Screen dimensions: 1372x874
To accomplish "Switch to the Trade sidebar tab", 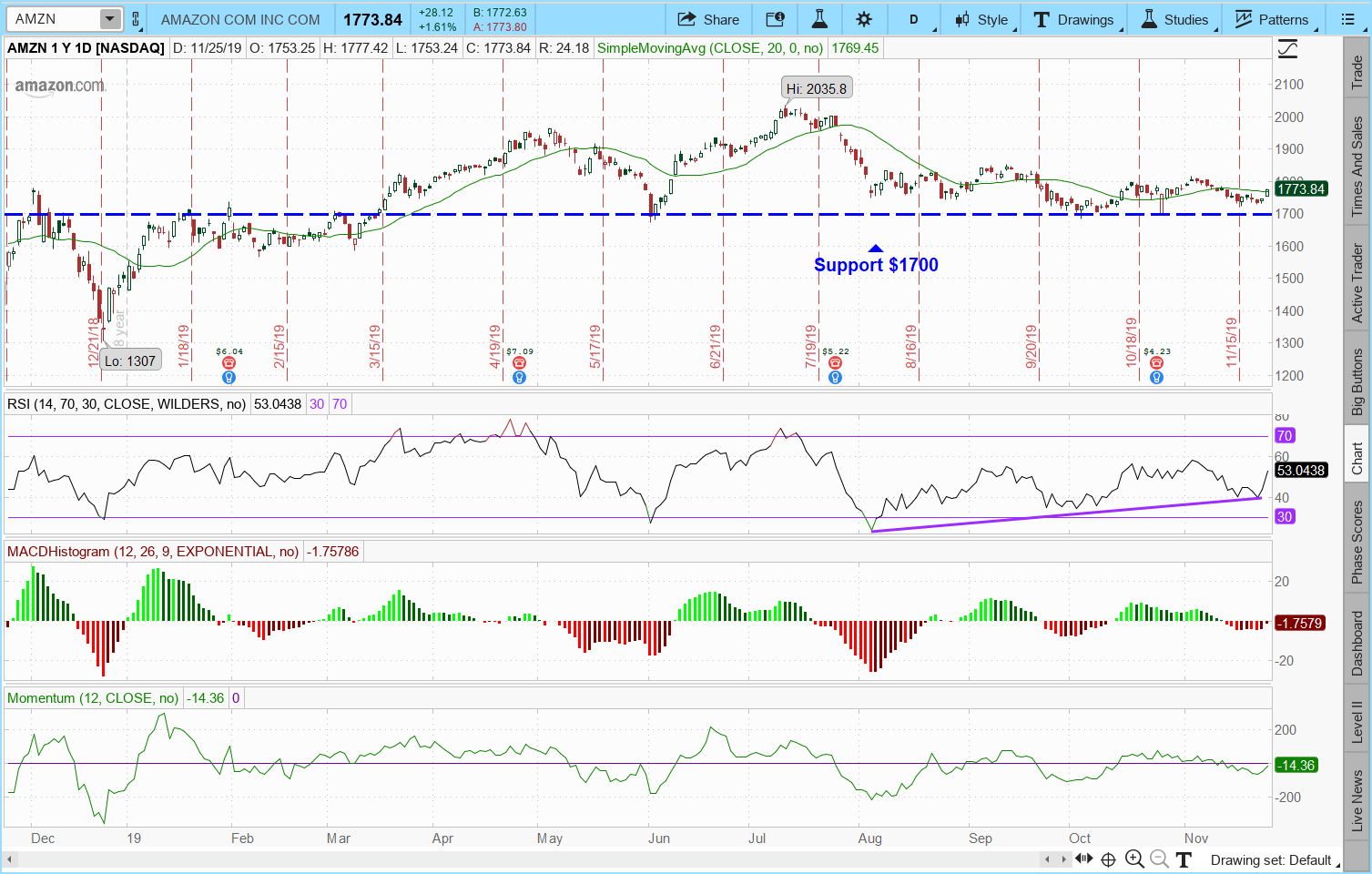I will click(1357, 72).
